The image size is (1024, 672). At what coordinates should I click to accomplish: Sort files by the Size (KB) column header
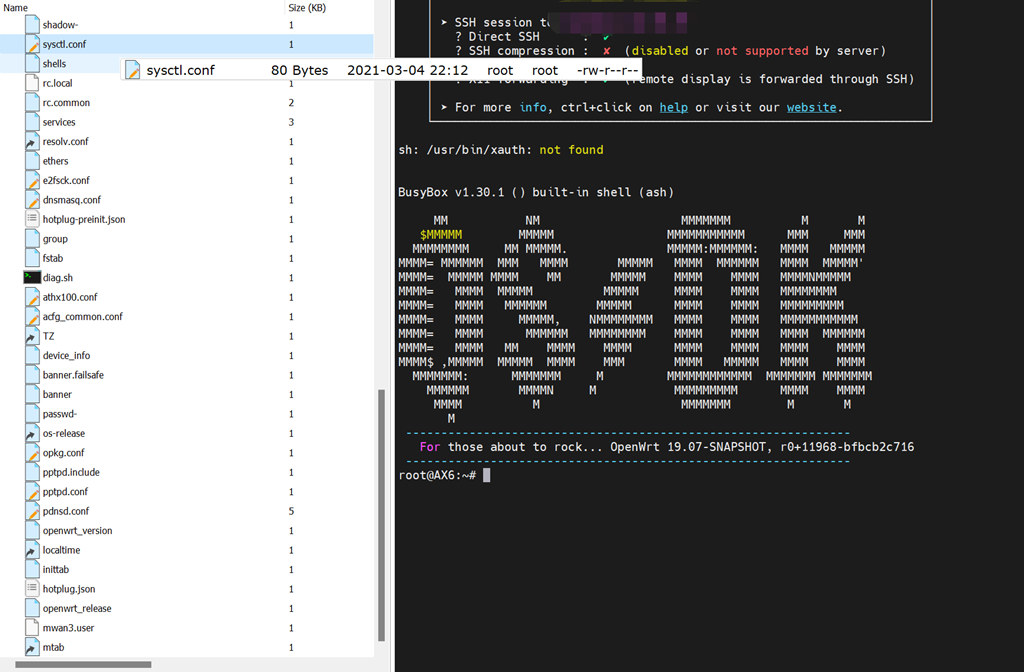(307, 8)
